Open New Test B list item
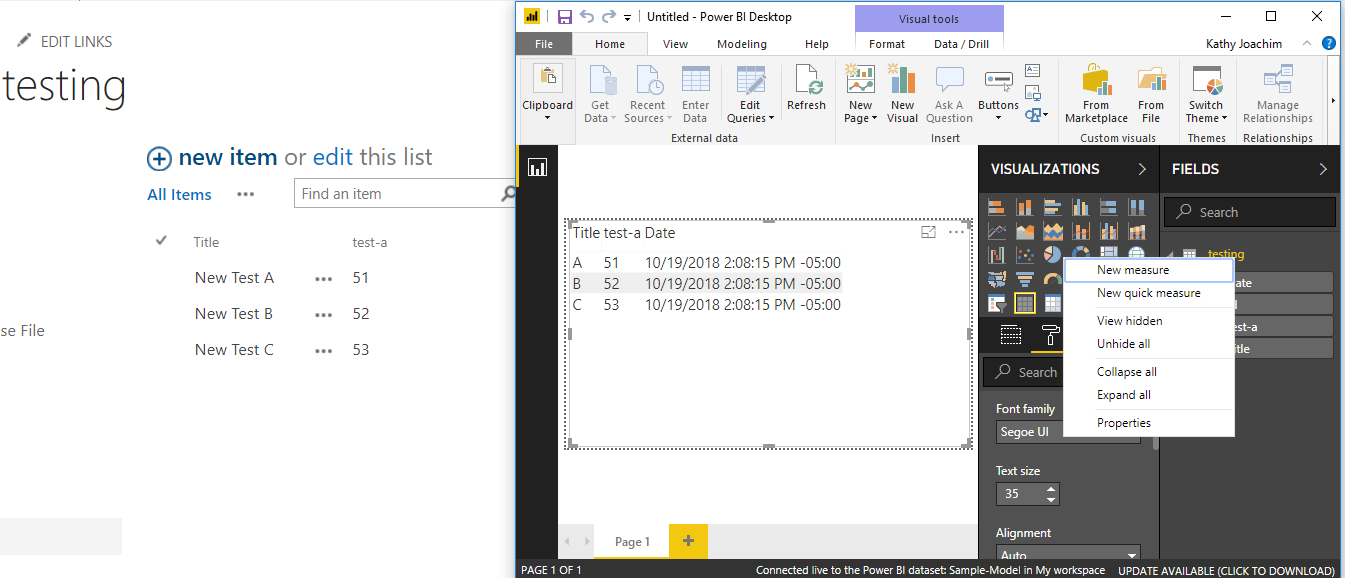This screenshot has width=1345, height=578. [x=234, y=314]
